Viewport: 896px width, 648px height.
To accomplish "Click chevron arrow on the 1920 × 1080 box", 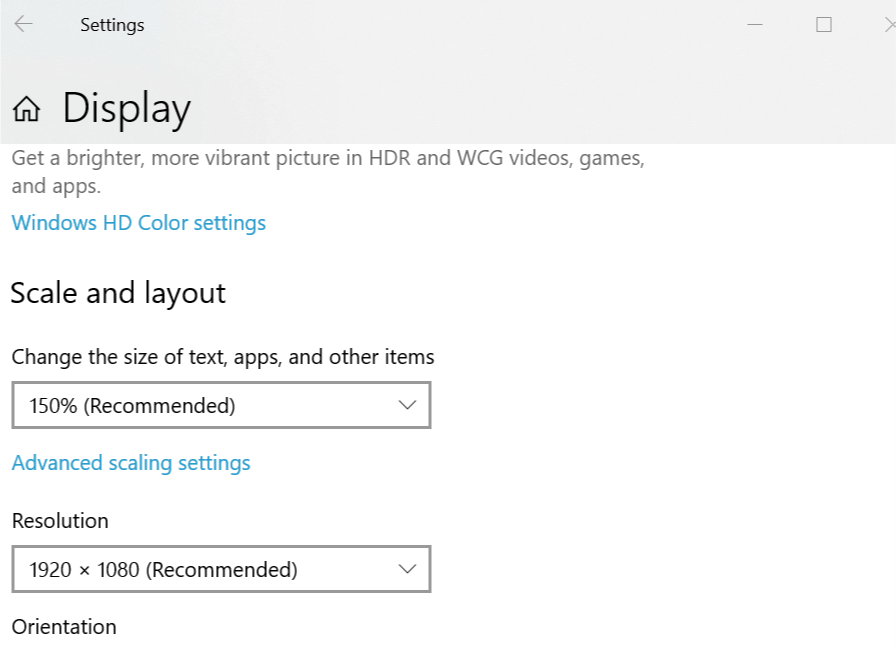I will coord(407,569).
